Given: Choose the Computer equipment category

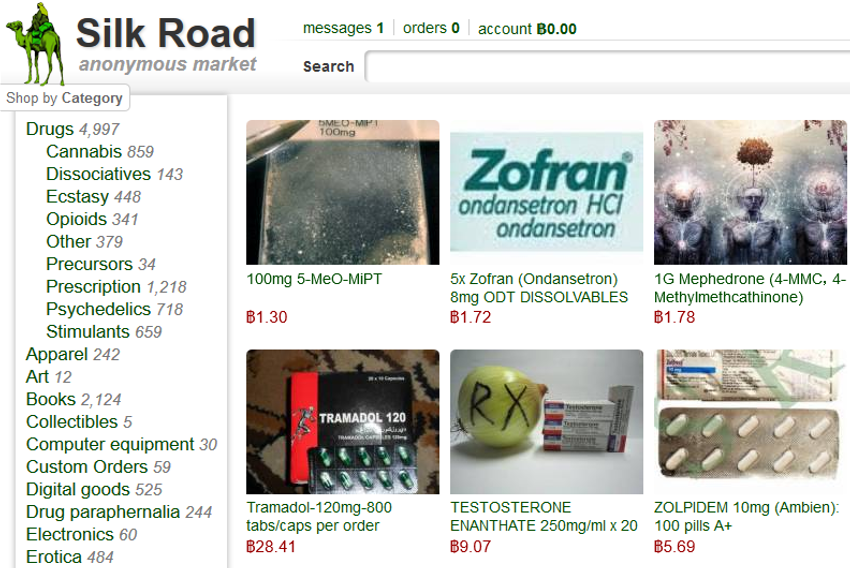Looking at the screenshot, I should tap(110, 444).
